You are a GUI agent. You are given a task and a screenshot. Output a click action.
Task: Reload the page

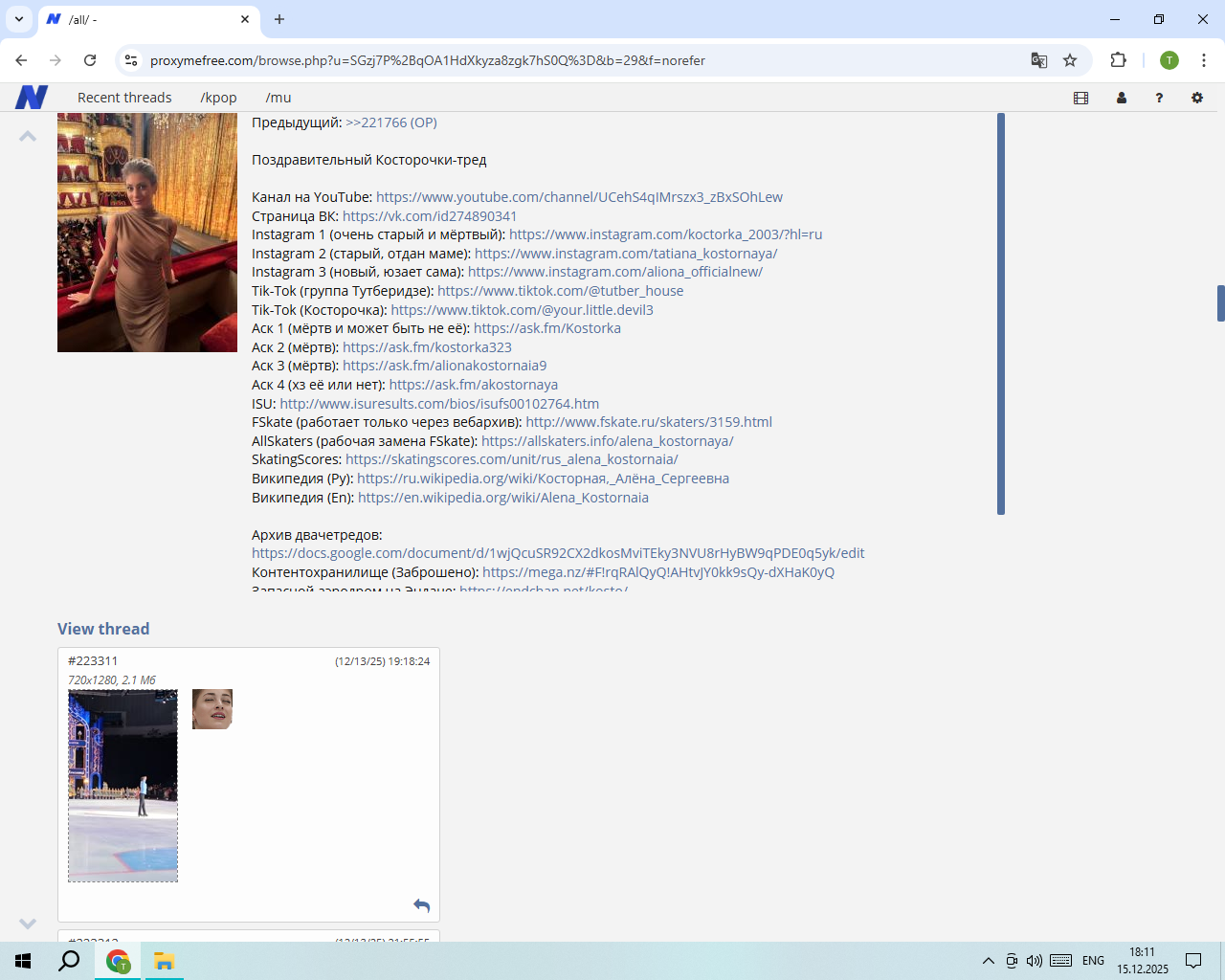[x=90, y=60]
